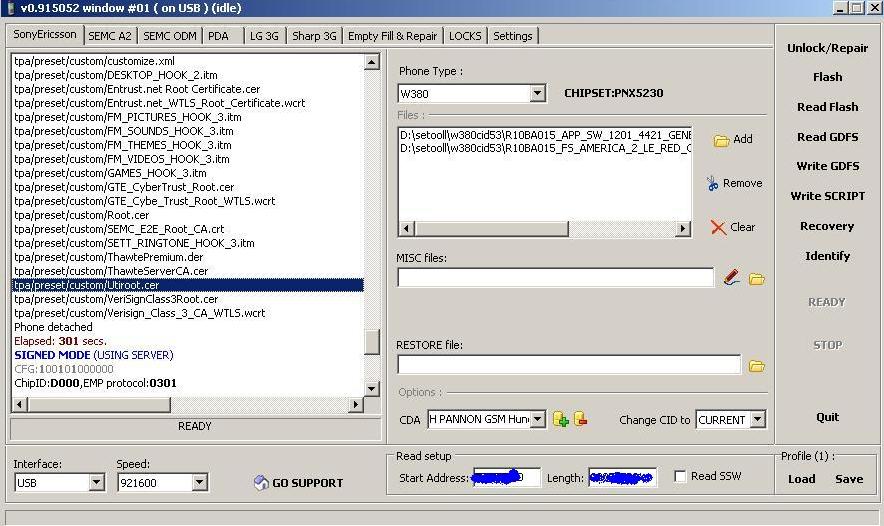Switch to the SEMC A2 tab
The image size is (884, 526).
pos(110,36)
